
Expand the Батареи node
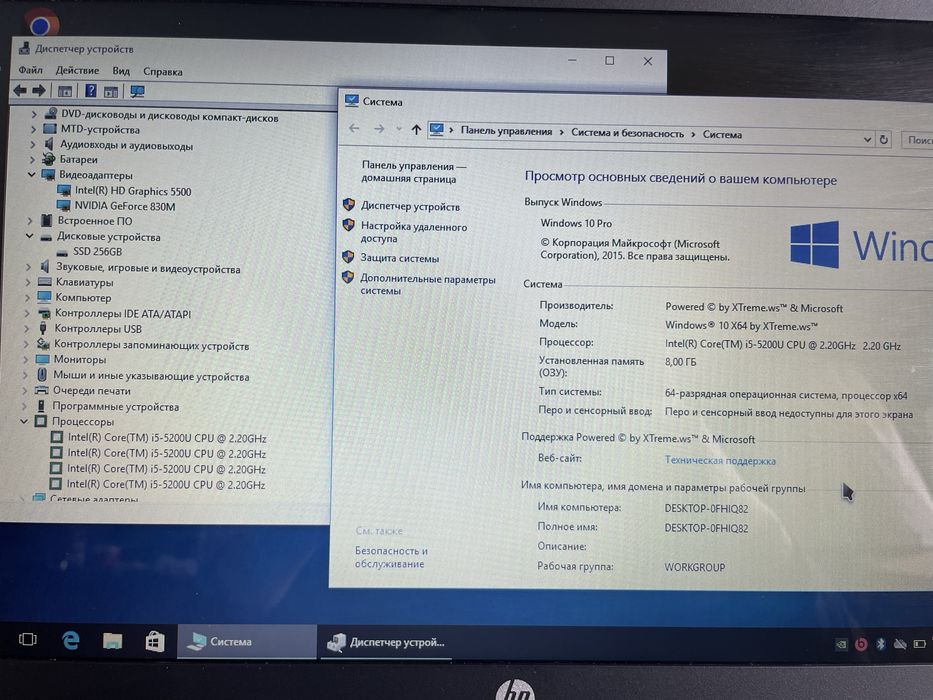32,159
